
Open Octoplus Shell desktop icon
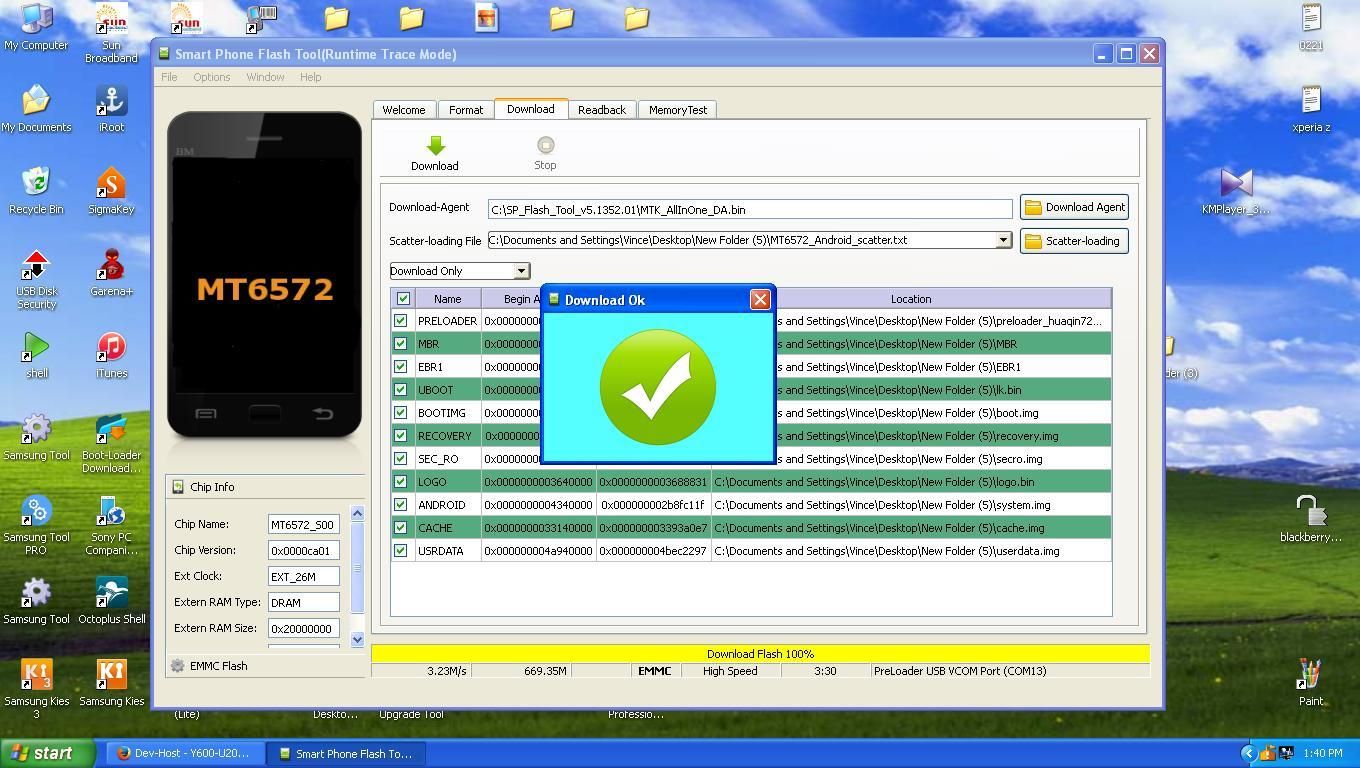(x=111, y=594)
